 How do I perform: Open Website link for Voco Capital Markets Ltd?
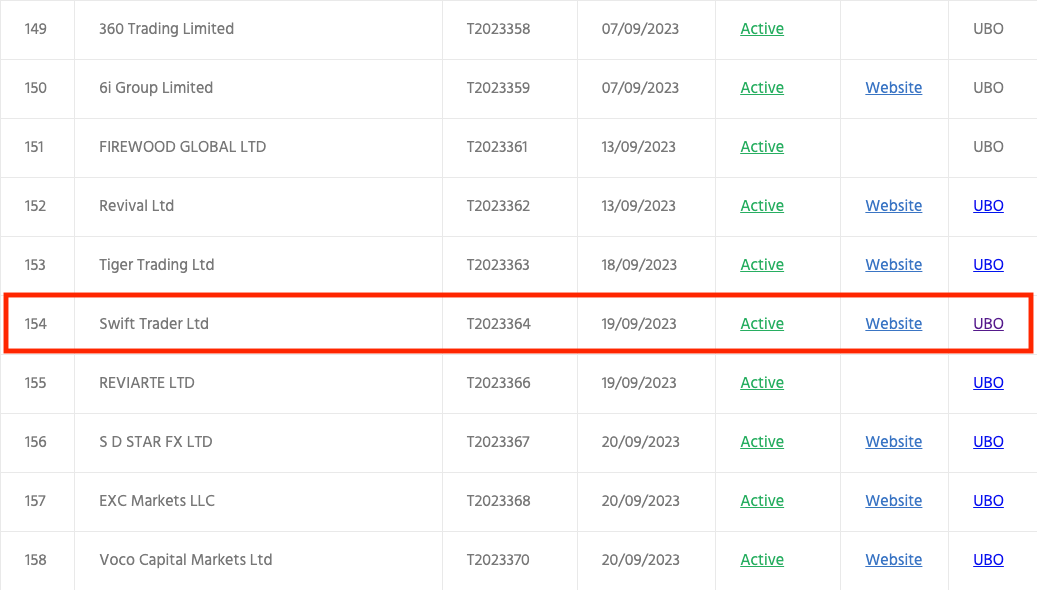893,560
